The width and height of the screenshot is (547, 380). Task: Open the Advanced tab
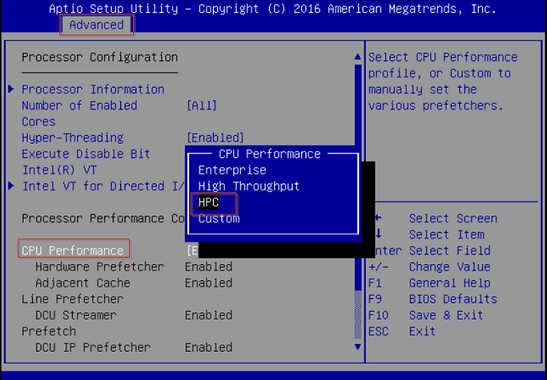pos(96,25)
